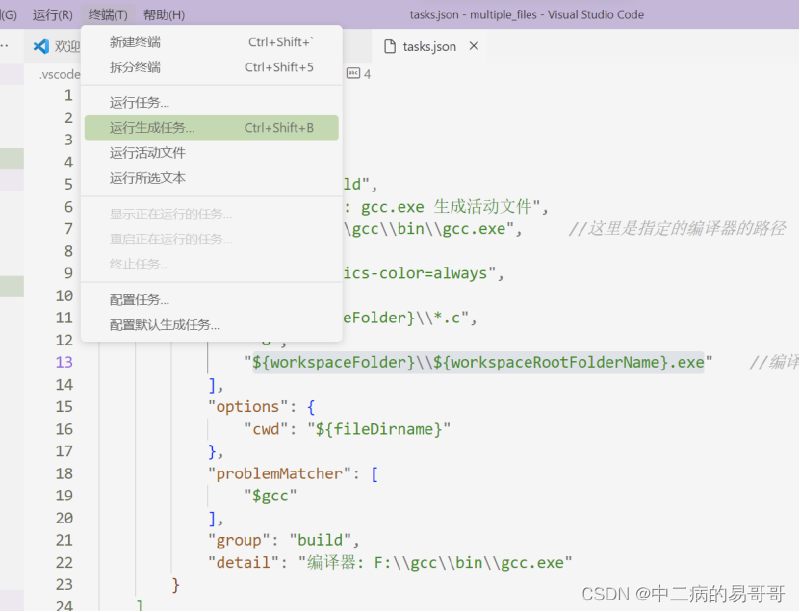This screenshot has width=800, height=612.
Task: Click the "cwd" key on line 16
Action: click(266, 429)
